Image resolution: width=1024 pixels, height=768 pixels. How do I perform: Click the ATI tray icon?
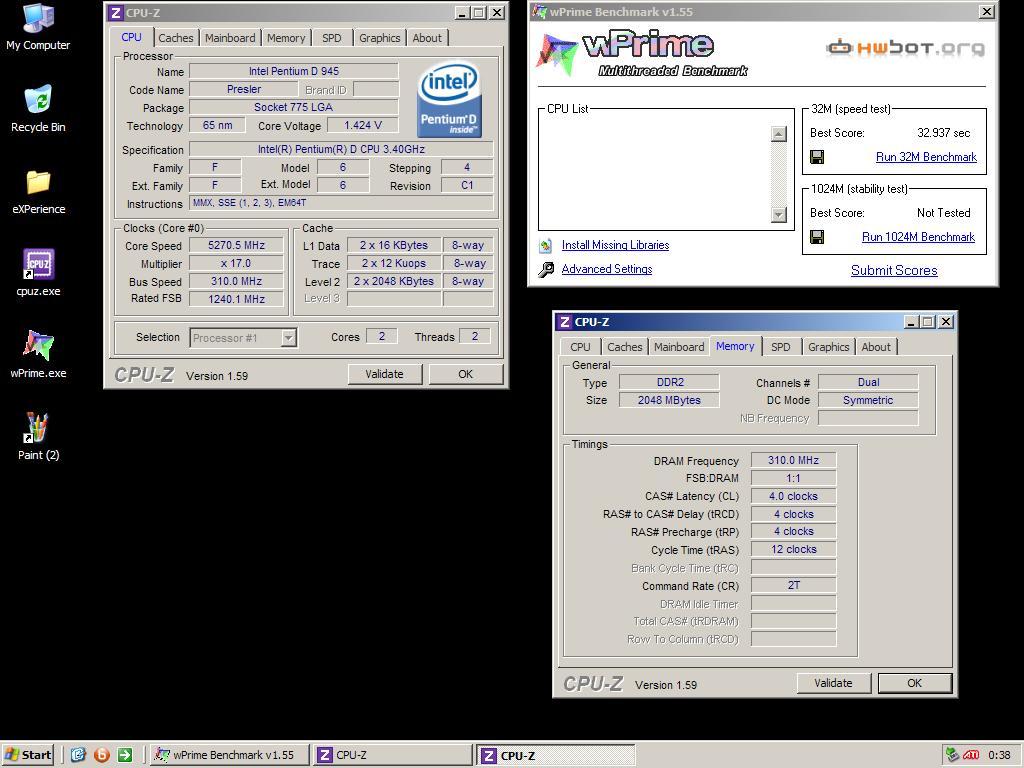coord(971,755)
